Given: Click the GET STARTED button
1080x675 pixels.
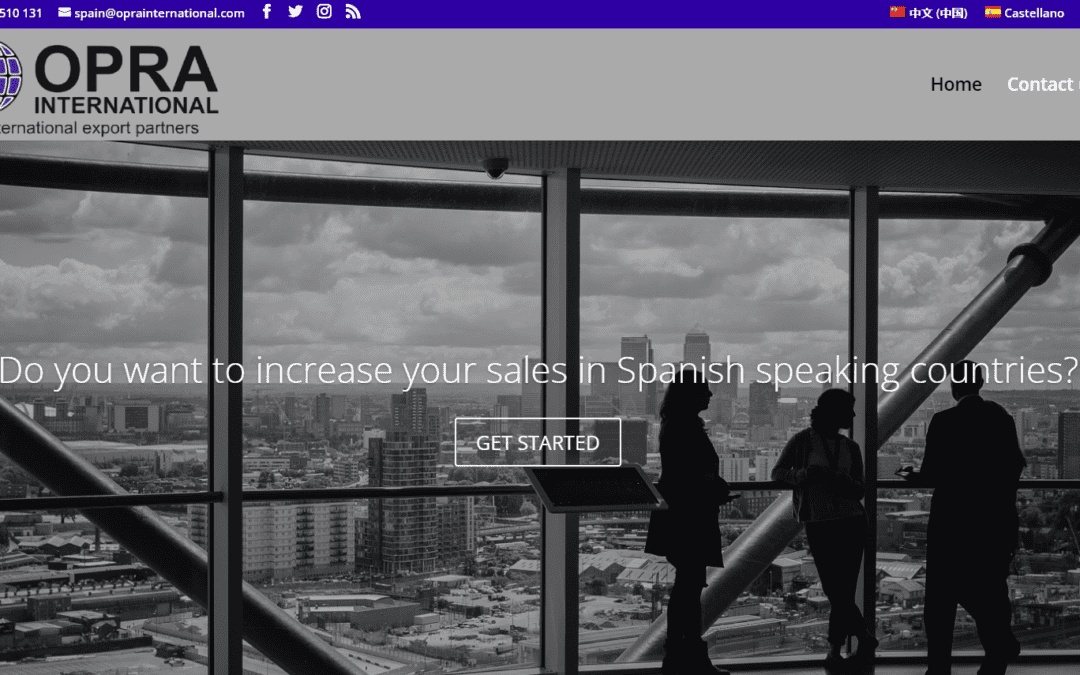Looking at the screenshot, I should [x=537, y=442].
